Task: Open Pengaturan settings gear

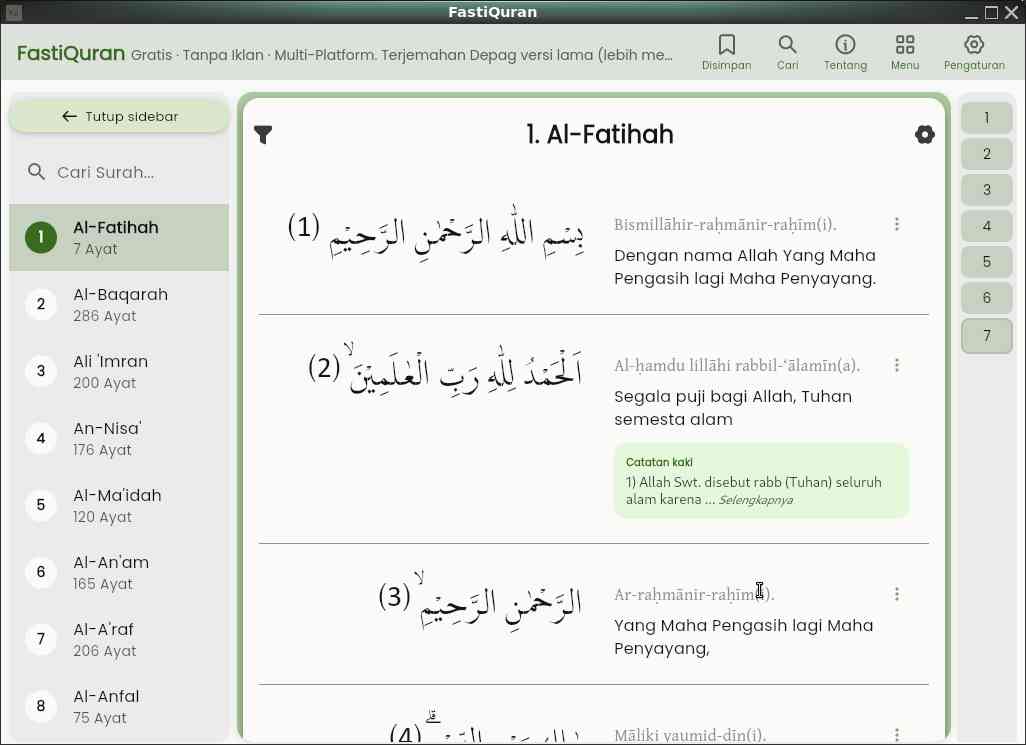Action: [x=972, y=50]
